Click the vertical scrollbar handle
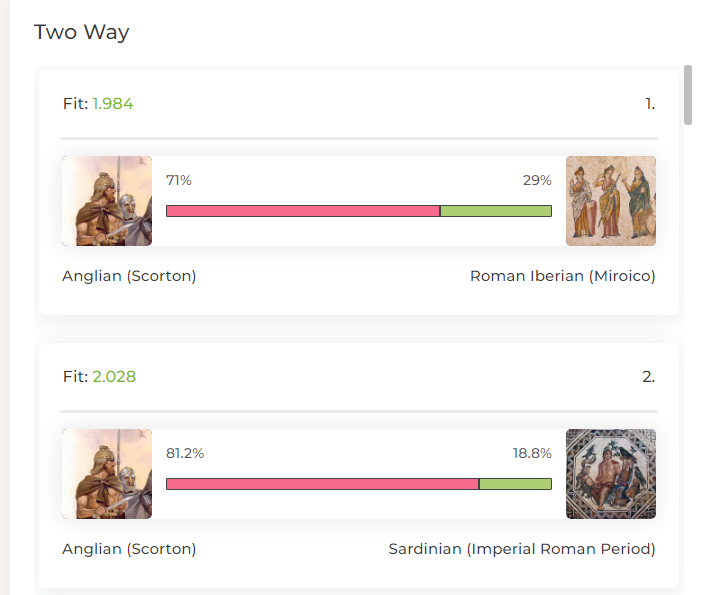This screenshot has width=708, height=595. pos(688,95)
